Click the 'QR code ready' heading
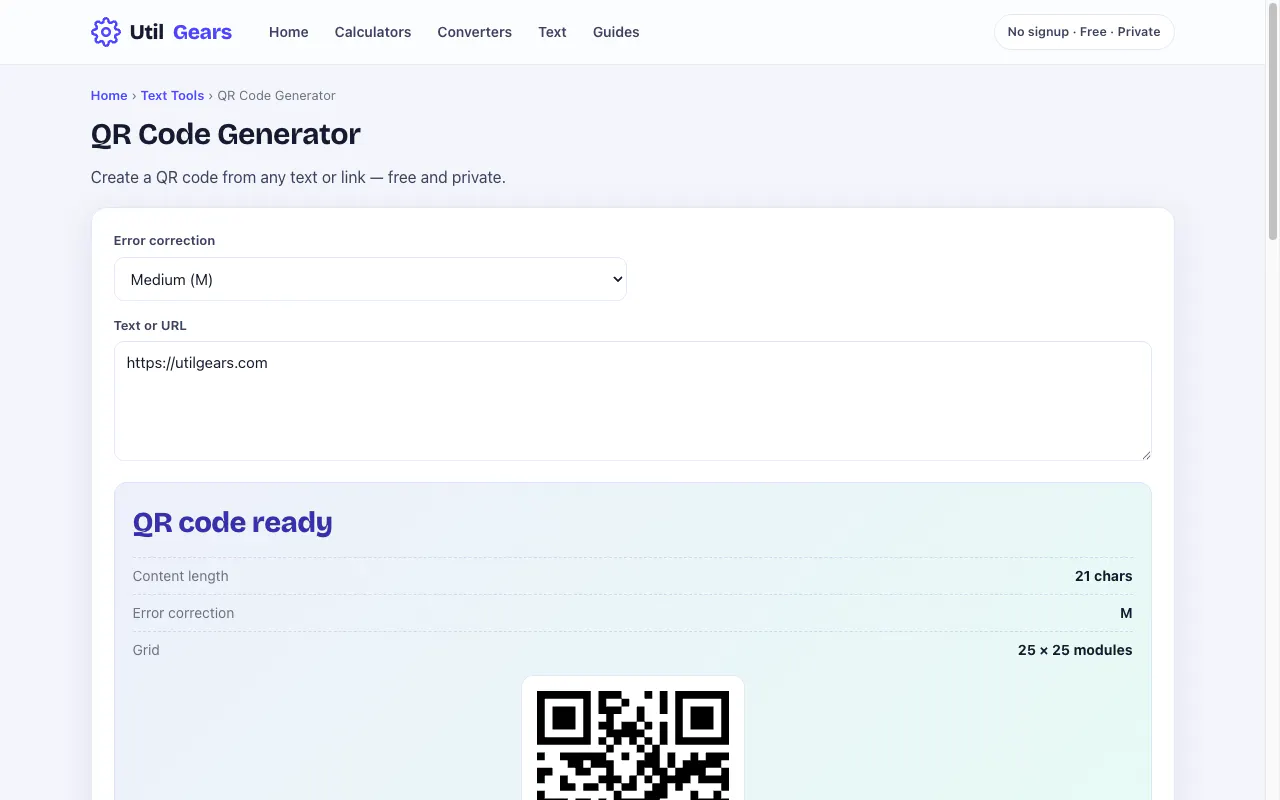 point(233,522)
